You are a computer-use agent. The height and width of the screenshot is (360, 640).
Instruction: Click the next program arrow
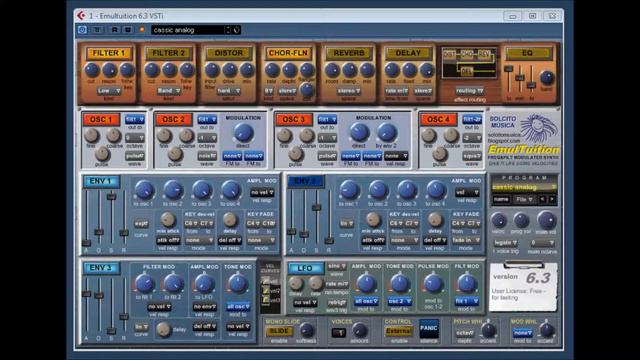point(552,200)
